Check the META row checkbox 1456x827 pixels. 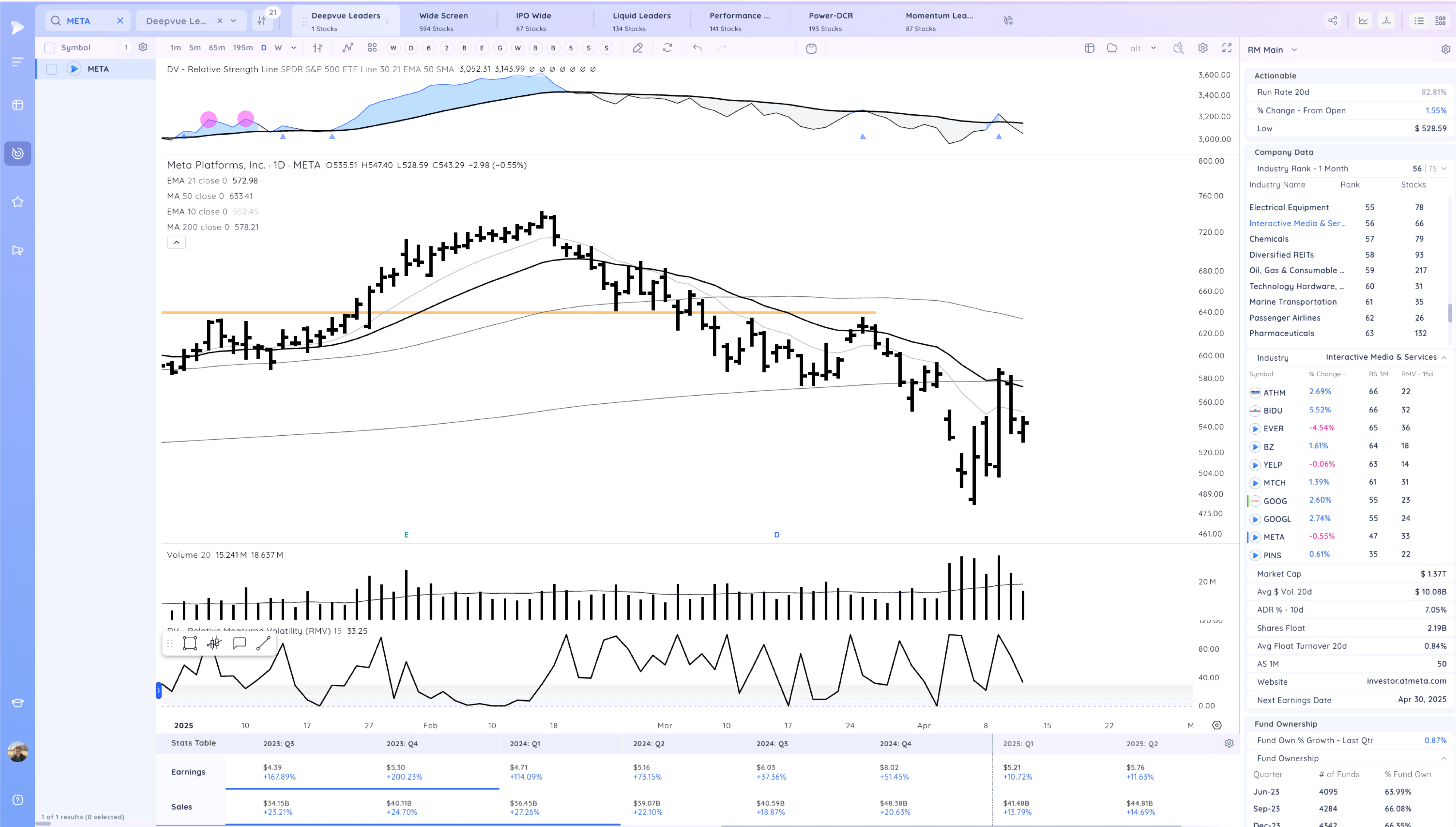tap(52, 69)
